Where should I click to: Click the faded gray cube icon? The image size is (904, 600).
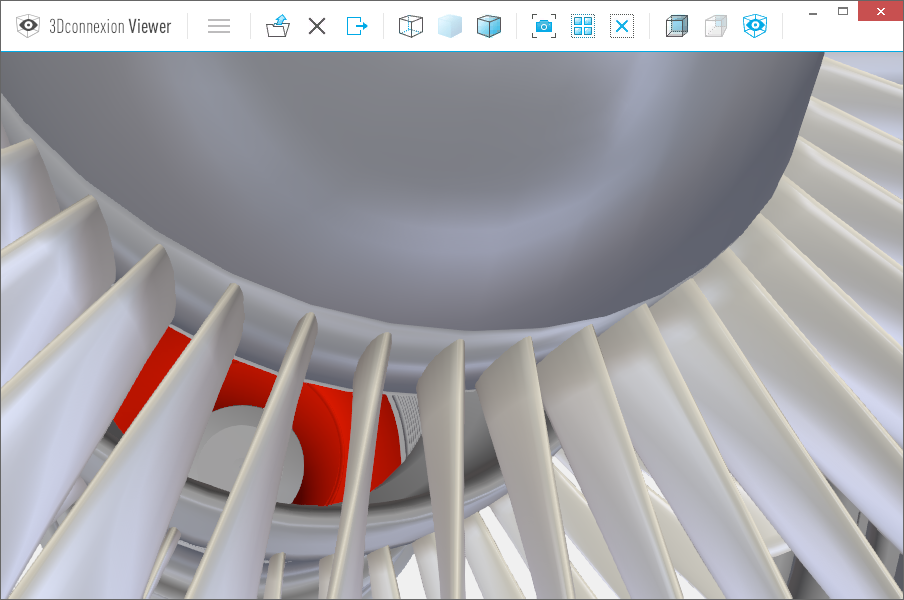pyautogui.click(x=716, y=26)
